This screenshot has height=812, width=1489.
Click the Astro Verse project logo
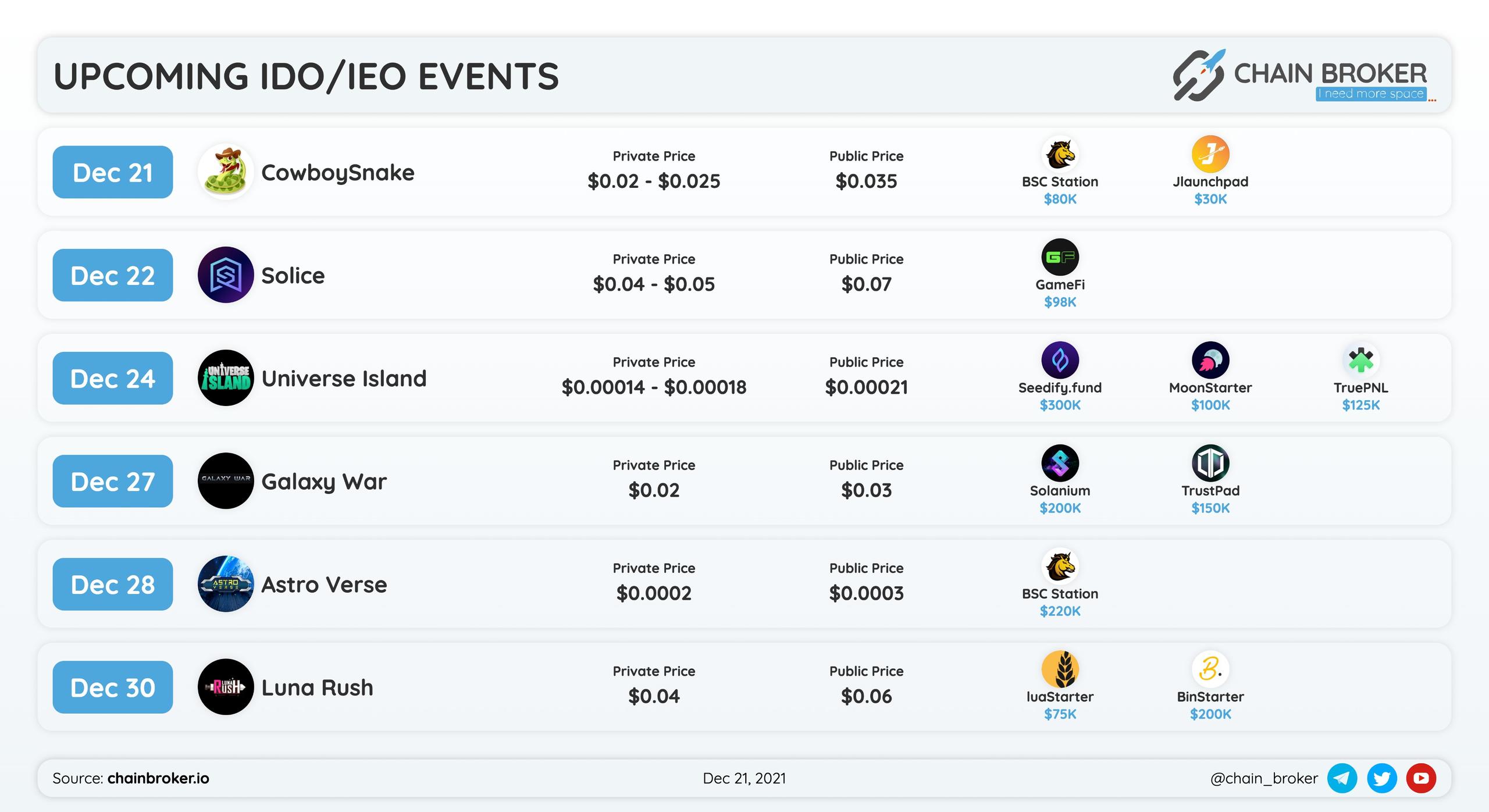pyautogui.click(x=226, y=584)
